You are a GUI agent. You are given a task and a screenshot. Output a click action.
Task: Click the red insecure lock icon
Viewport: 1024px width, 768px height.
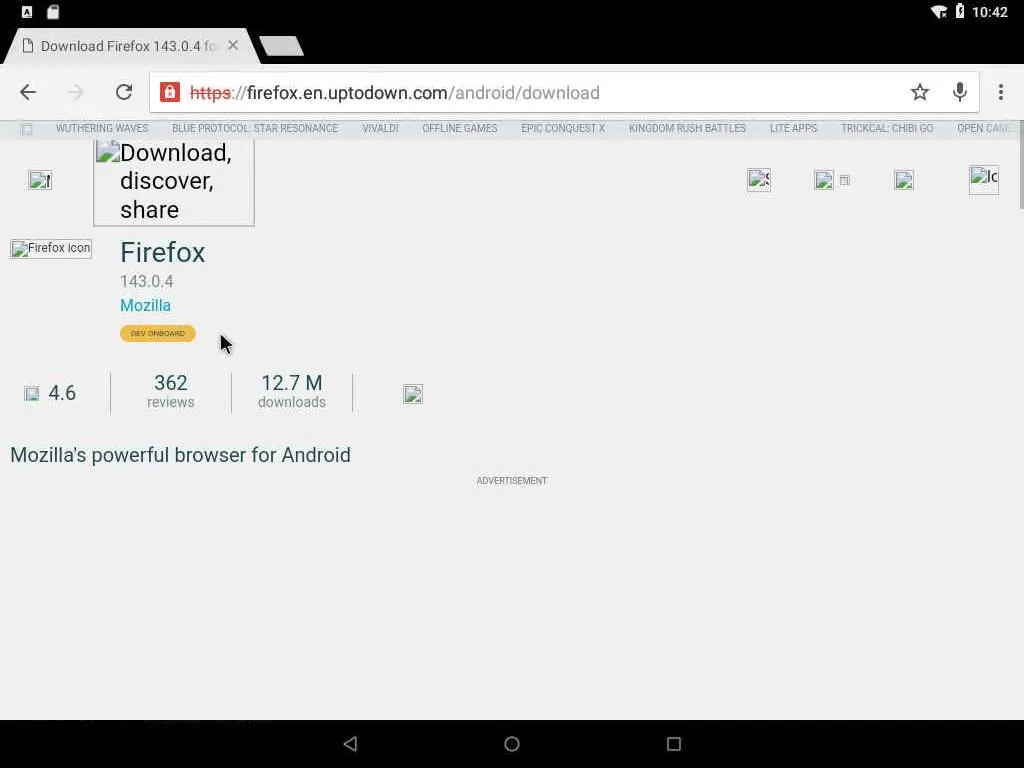(x=170, y=92)
